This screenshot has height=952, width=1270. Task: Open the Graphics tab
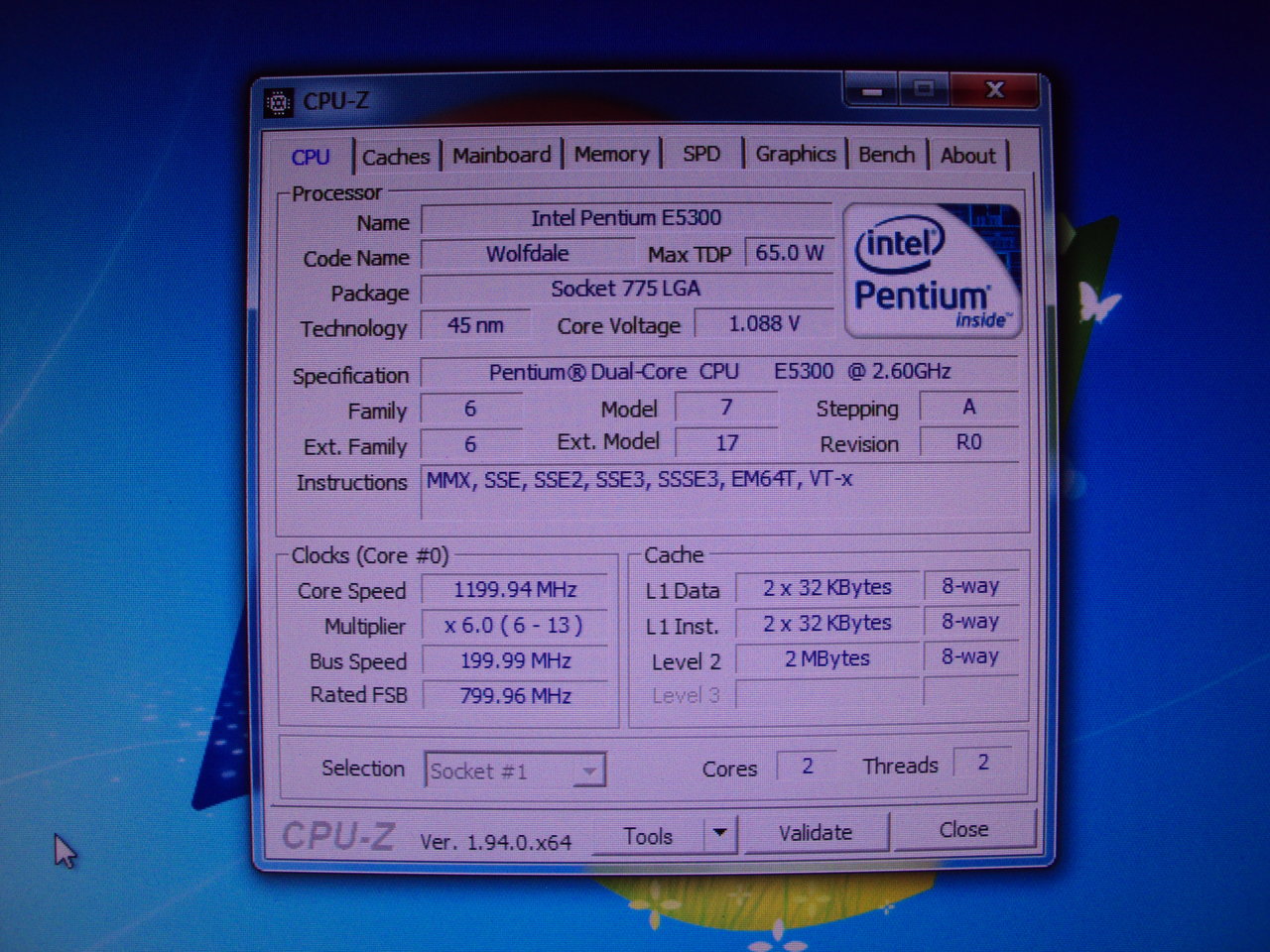click(796, 154)
